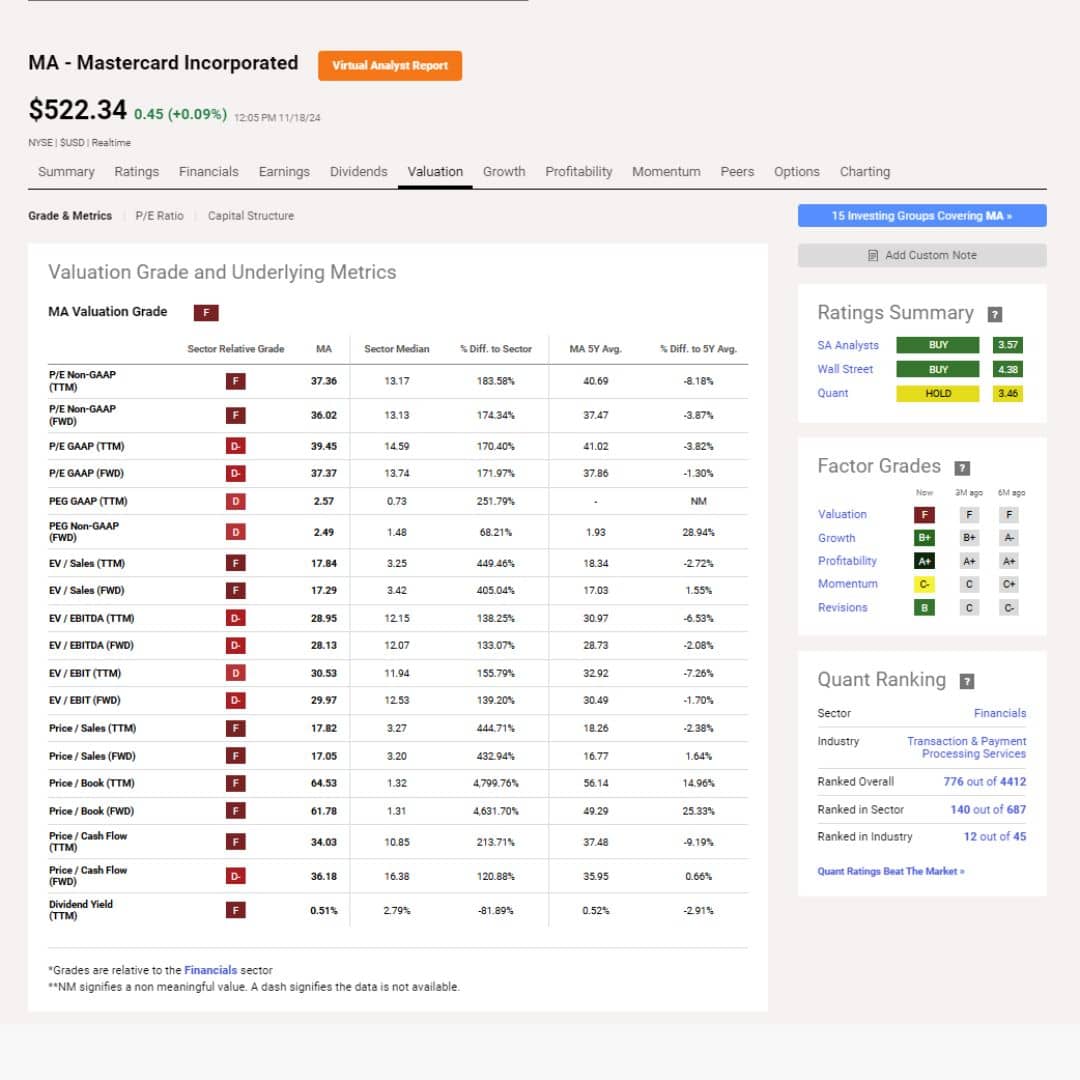Open the '12 out of 45' industry ranking
This screenshot has width=1080, height=1080.
click(995, 837)
